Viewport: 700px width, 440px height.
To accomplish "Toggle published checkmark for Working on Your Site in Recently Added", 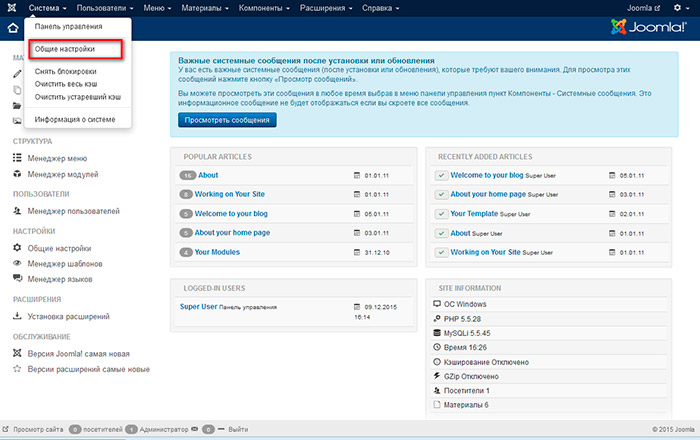I will (441, 253).
